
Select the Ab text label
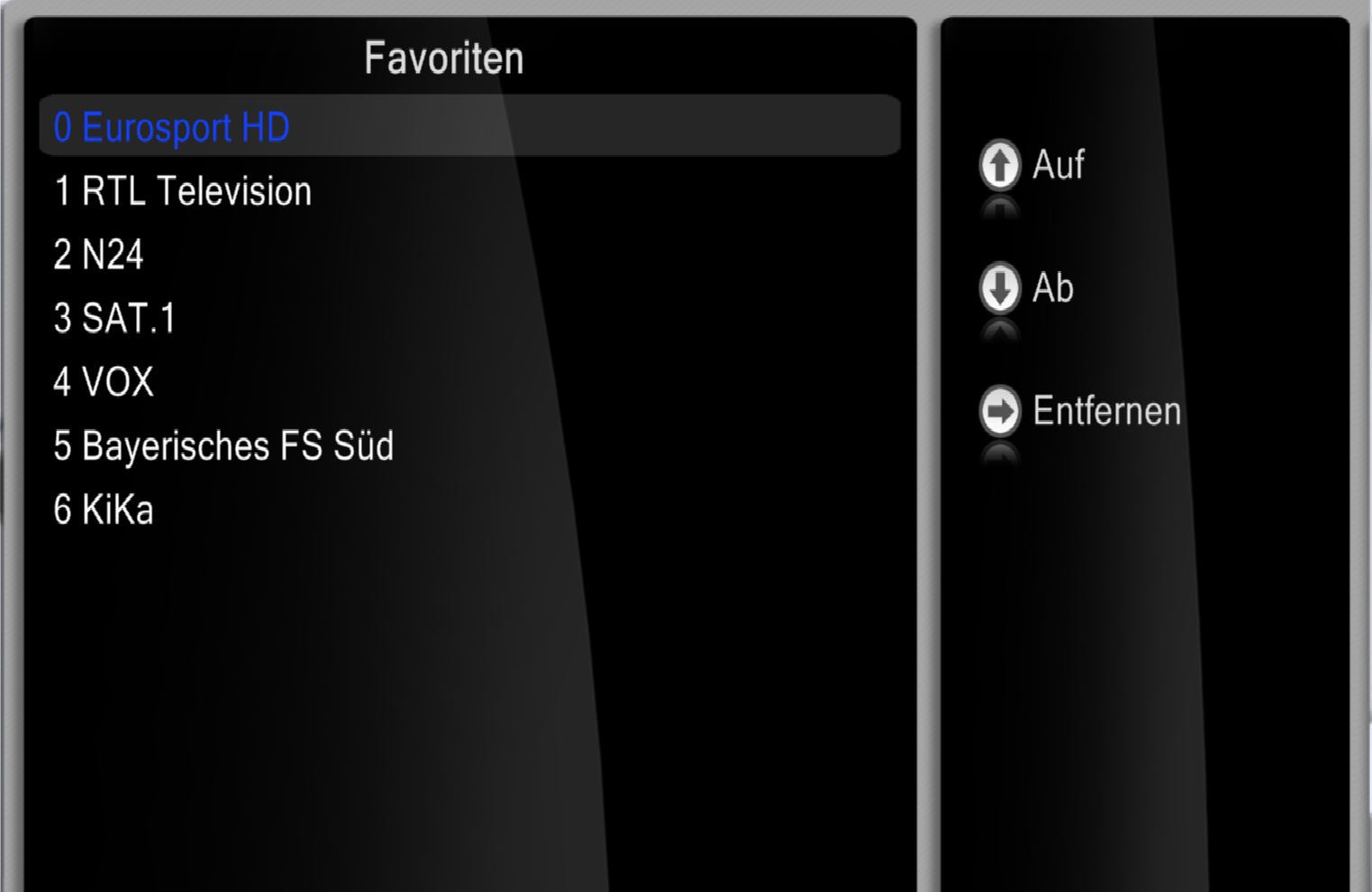point(1052,288)
